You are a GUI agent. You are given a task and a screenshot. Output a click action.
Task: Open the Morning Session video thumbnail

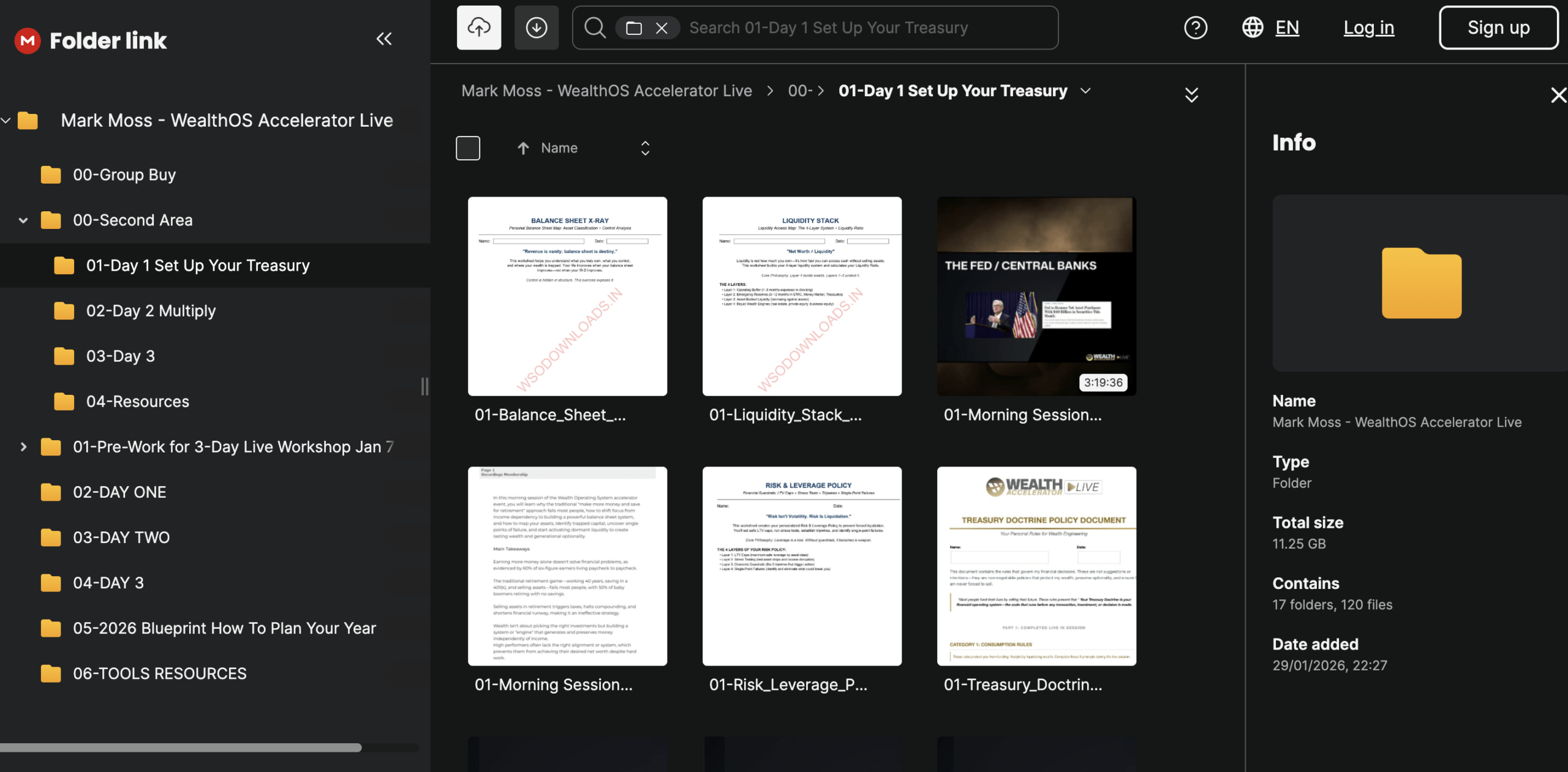1036,296
